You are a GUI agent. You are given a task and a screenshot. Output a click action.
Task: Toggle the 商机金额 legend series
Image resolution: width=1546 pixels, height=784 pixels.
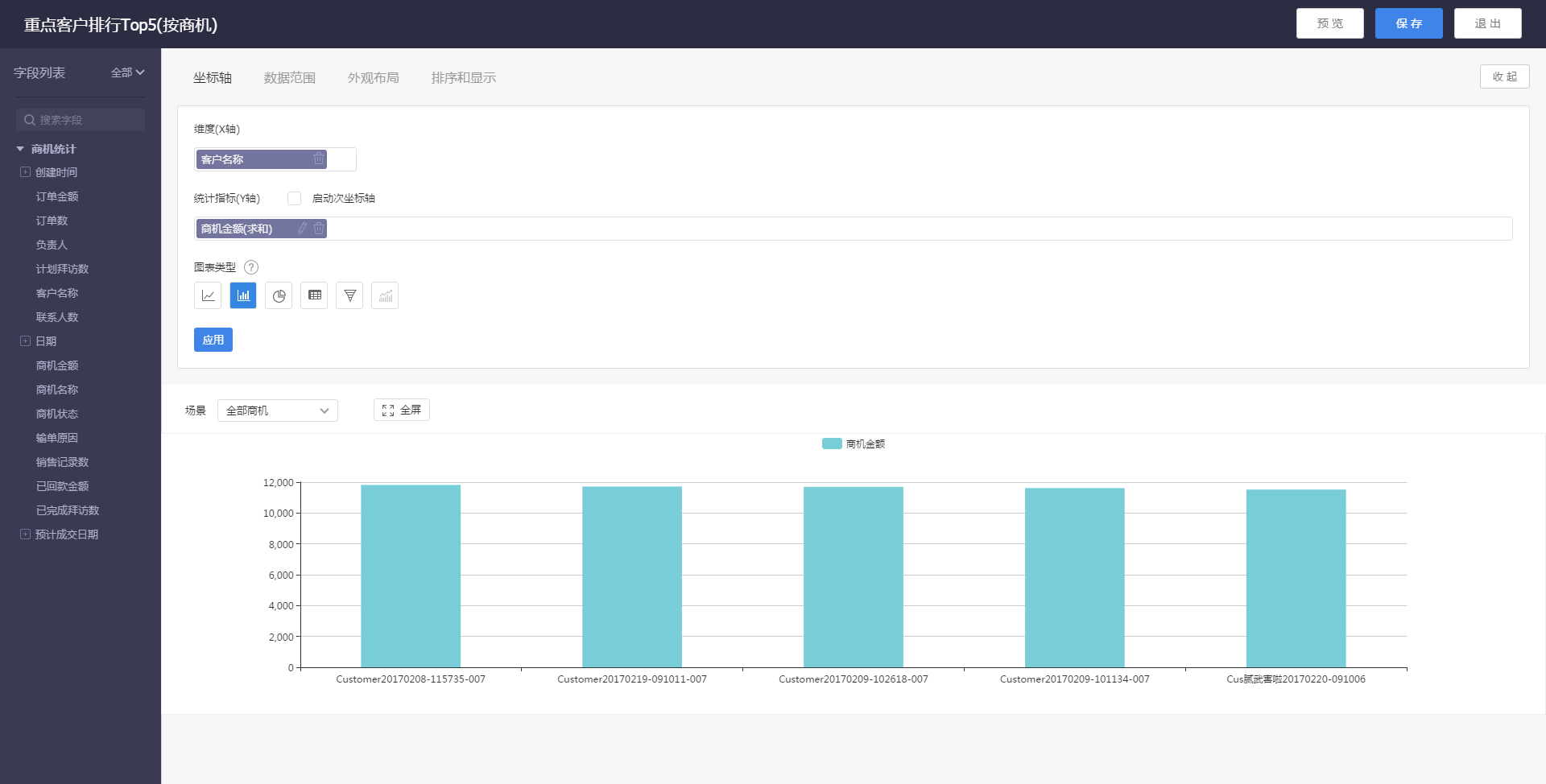click(853, 444)
